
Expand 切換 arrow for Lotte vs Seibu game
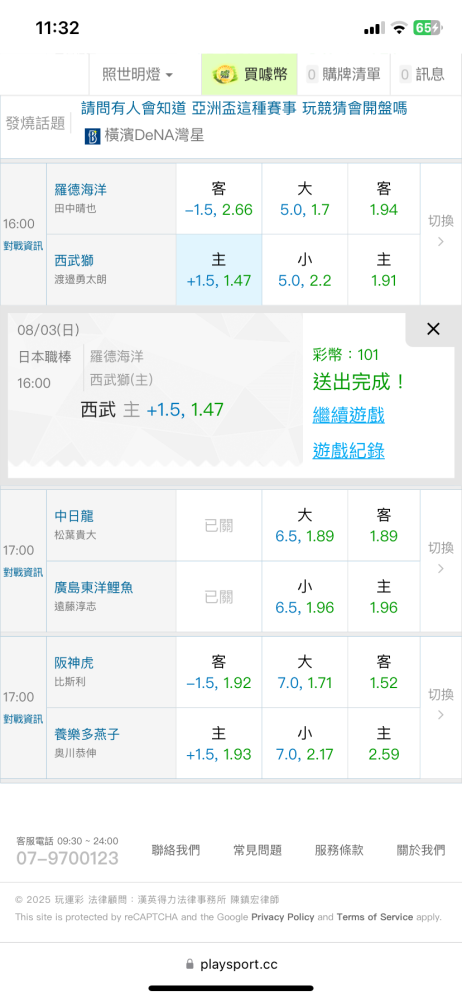[441, 231]
